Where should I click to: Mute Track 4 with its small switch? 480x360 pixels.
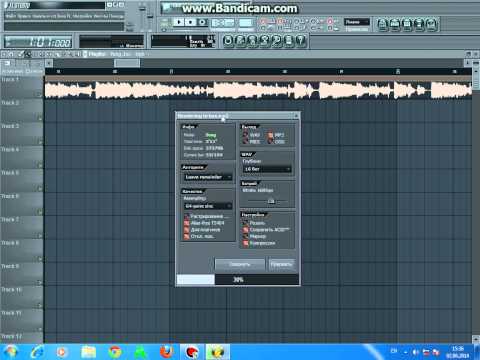[39, 165]
